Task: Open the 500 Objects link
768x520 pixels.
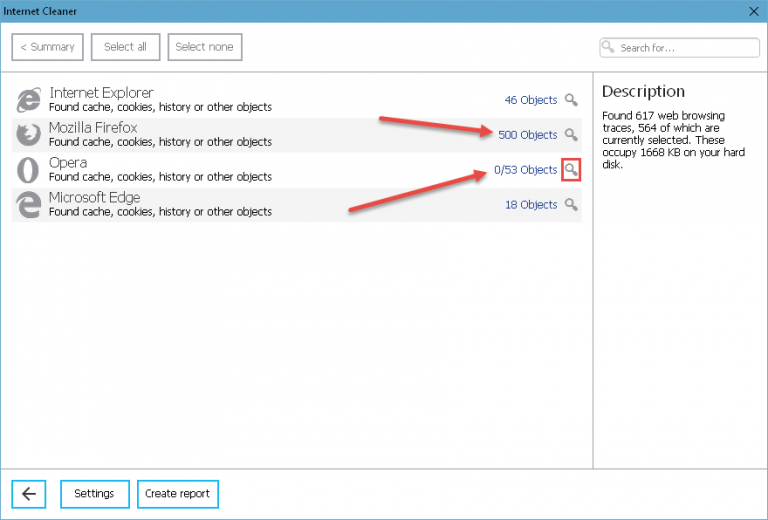Action: (528, 135)
